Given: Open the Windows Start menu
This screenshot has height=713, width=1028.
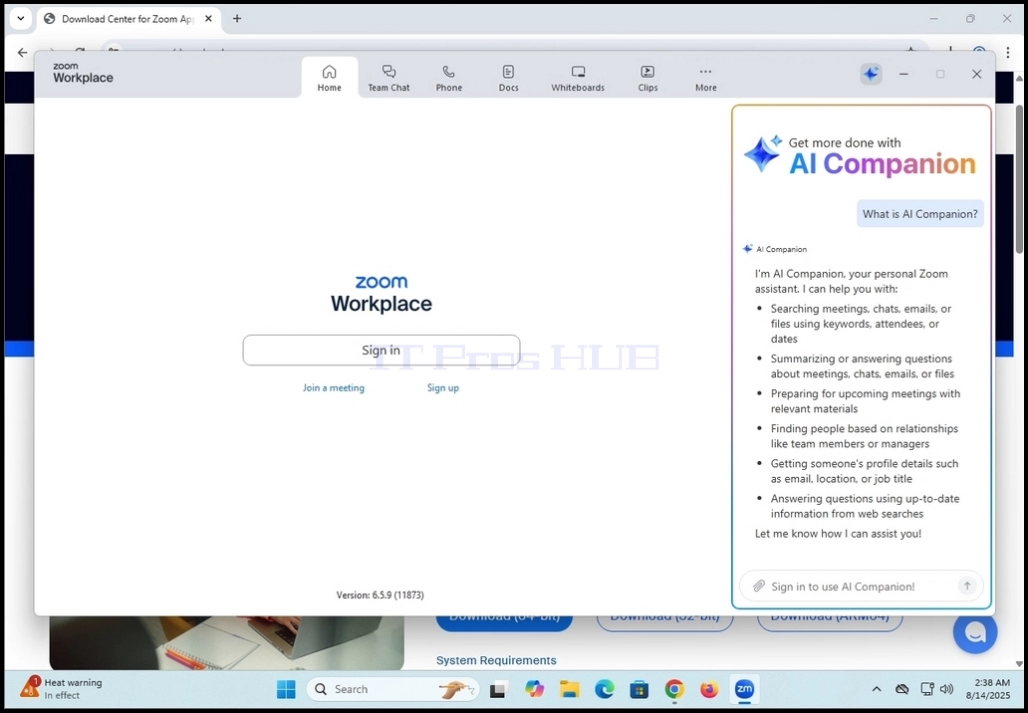Looking at the screenshot, I should pos(286,689).
